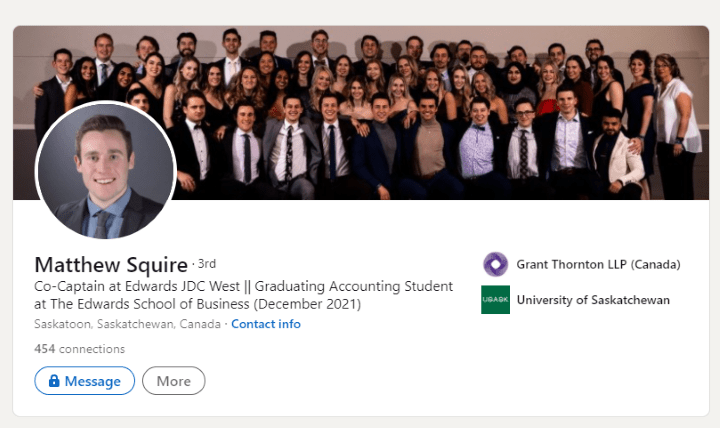Open Grant Thornton LLP (Canada) company page
The image size is (720, 428).
tap(598, 265)
